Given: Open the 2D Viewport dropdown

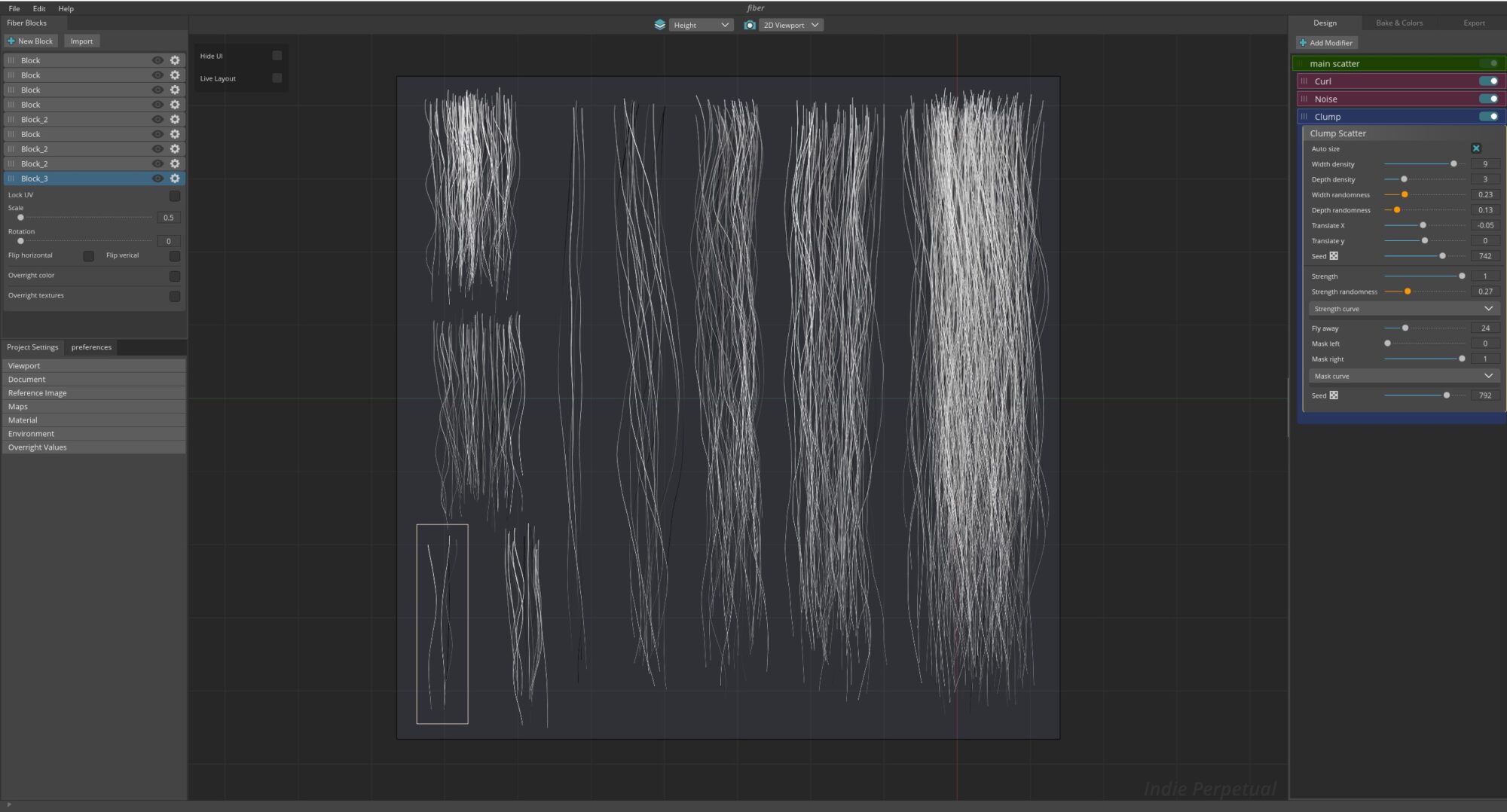Looking at the screenshot, I should pos(790,25).
